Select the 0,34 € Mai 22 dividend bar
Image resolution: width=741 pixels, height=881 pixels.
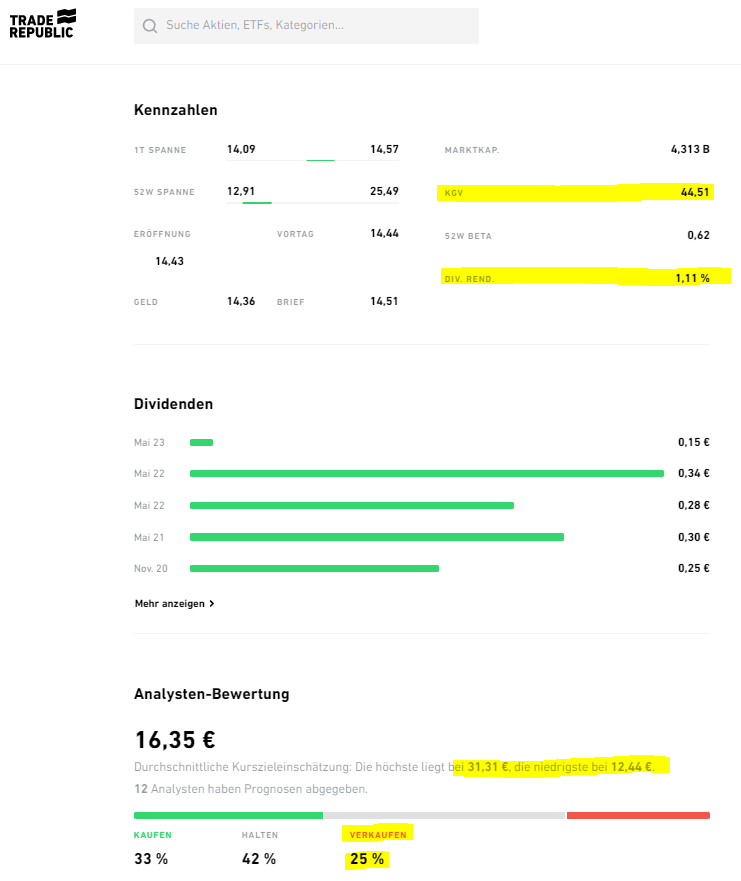point(426,473)
